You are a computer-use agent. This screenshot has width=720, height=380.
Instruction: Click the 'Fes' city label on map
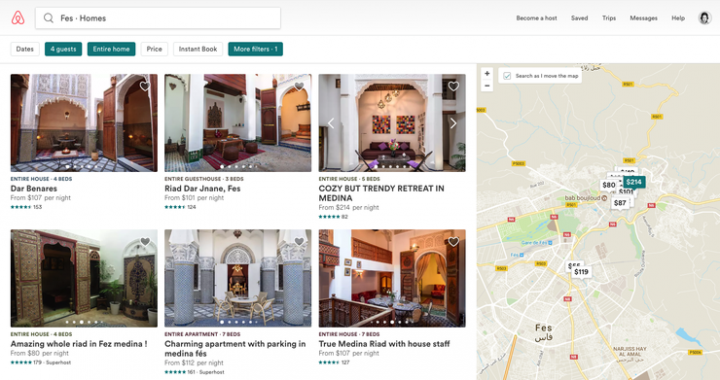(544, 328)
